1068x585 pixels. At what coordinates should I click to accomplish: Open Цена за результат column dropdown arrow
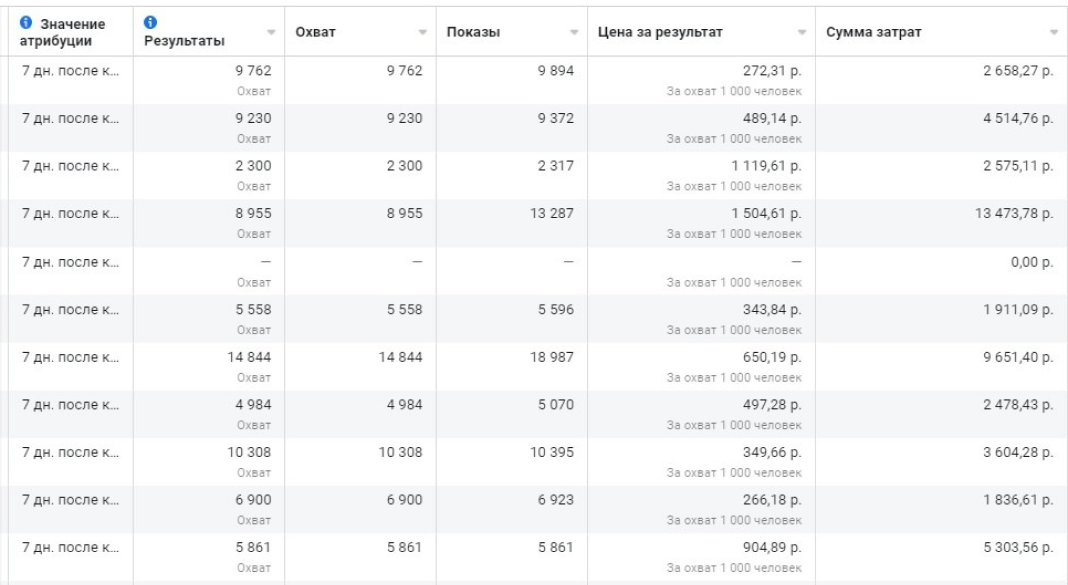point(801,33)
